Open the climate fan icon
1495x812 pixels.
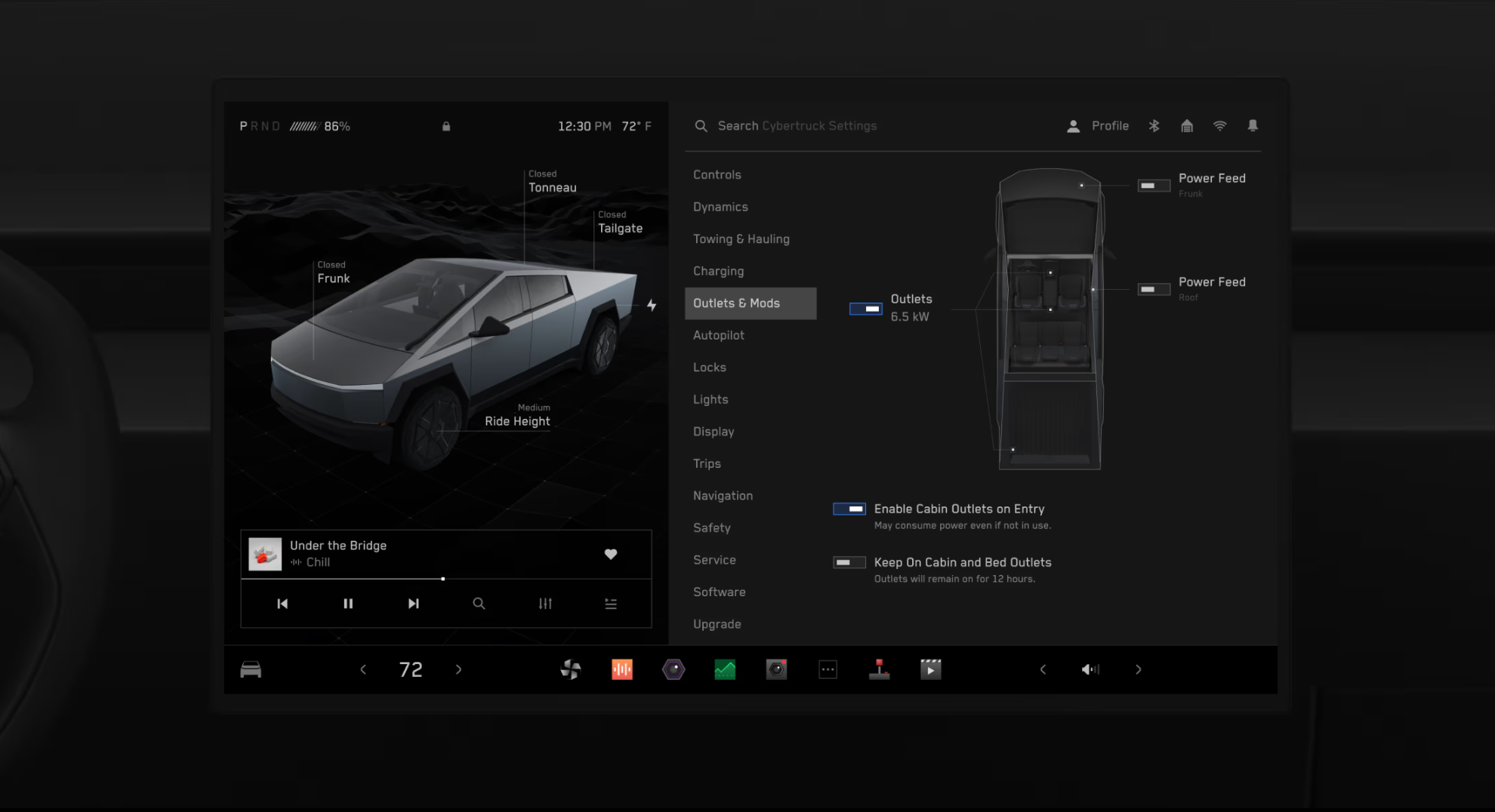571,669
